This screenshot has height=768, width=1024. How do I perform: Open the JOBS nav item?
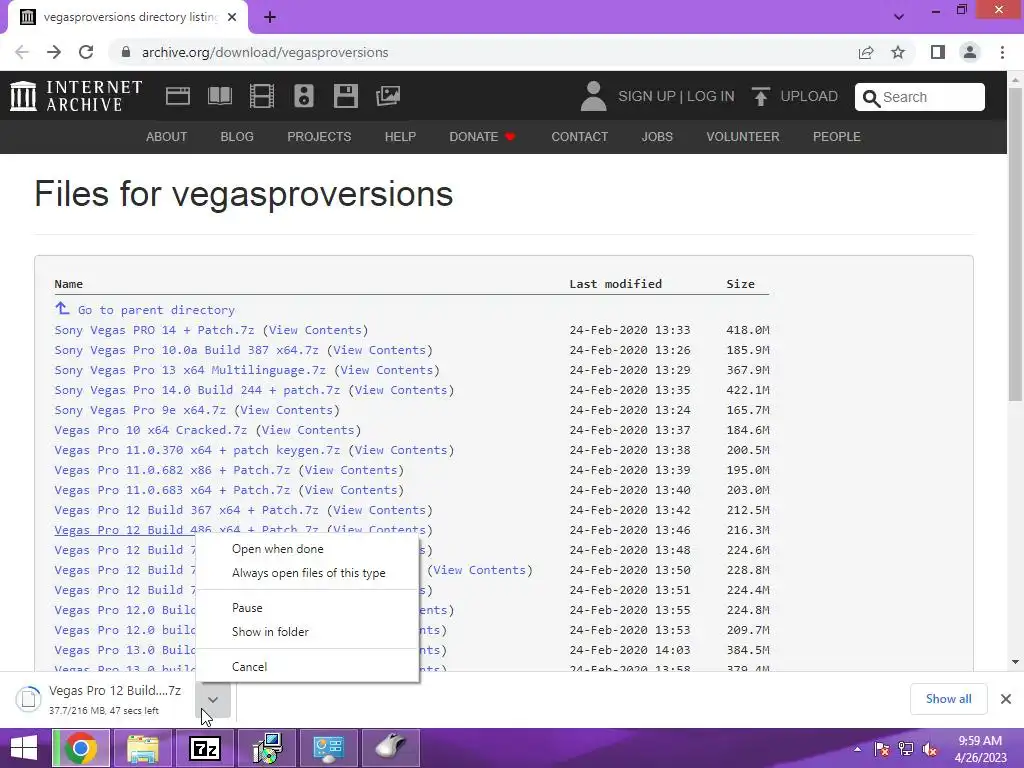pos(657,136)
